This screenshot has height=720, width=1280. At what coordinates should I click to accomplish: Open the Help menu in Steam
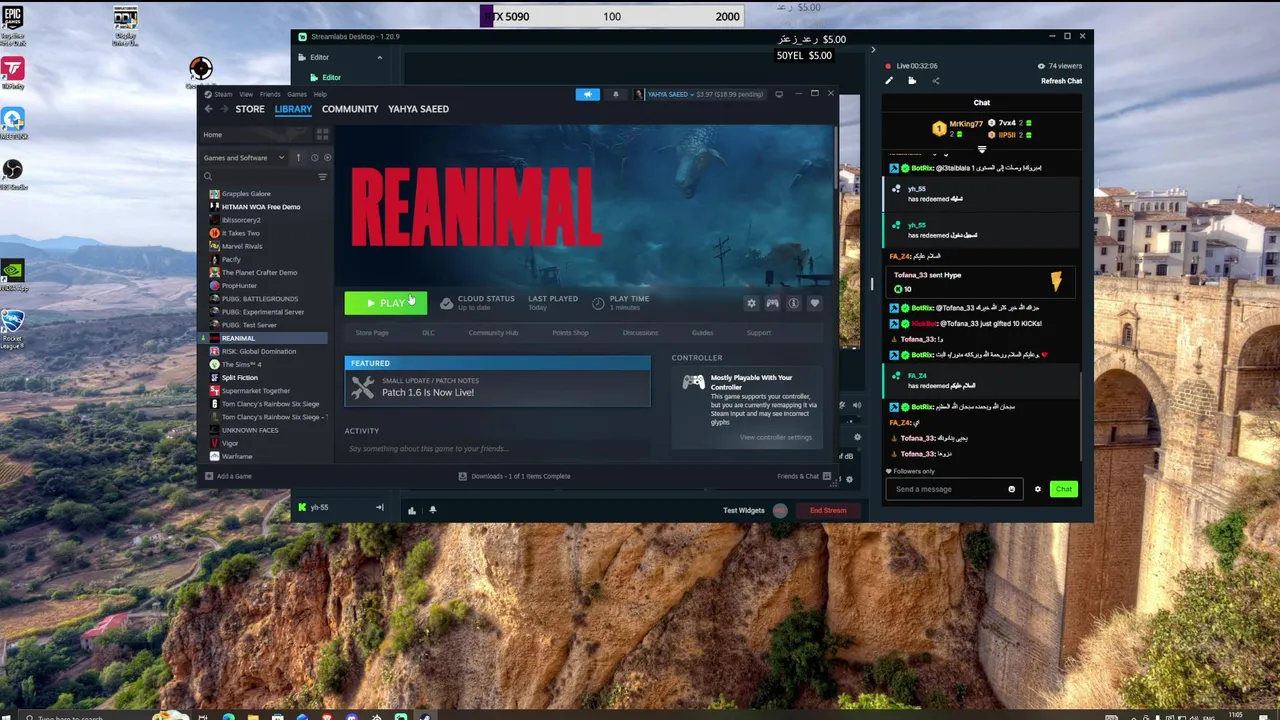(x=320, y=94)
